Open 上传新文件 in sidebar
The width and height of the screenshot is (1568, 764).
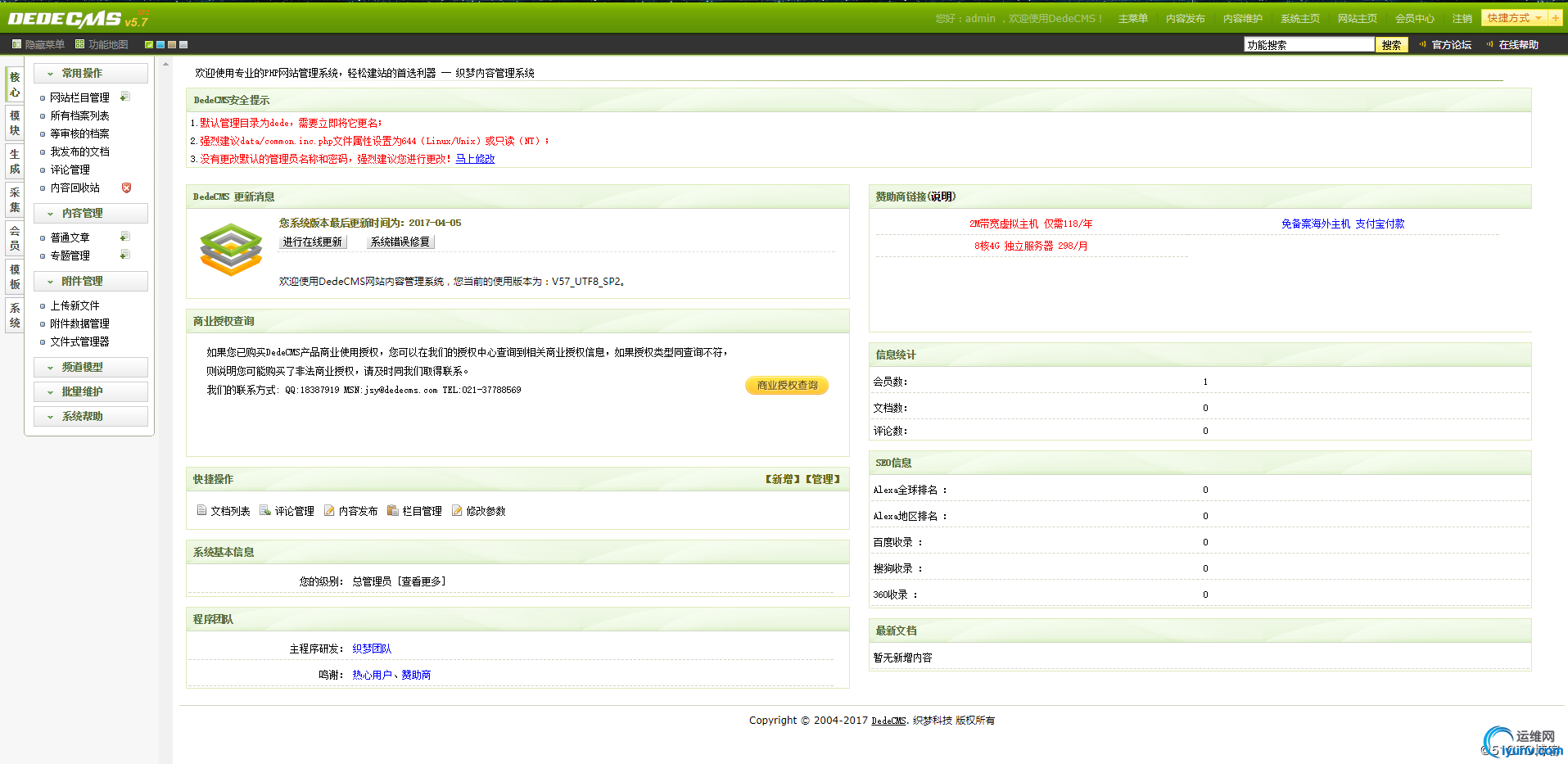pos(75,305)
